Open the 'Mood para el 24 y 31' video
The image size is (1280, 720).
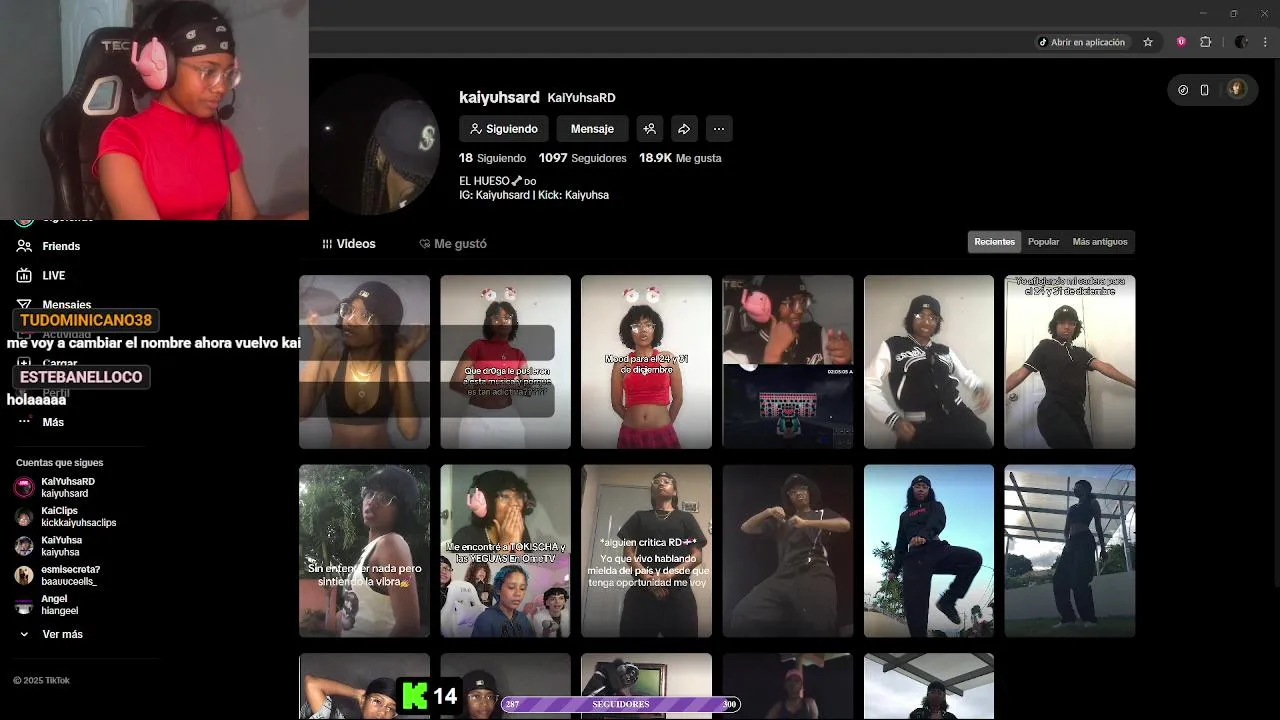(646, 362)
